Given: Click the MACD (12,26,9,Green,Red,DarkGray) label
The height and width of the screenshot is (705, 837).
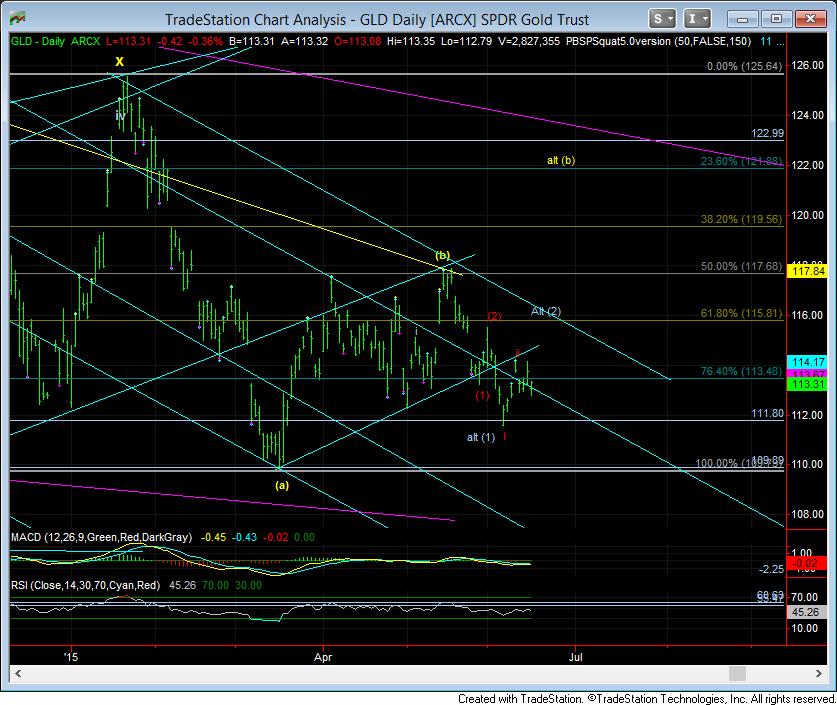Looking at the screenshot, I should point(101,537).
